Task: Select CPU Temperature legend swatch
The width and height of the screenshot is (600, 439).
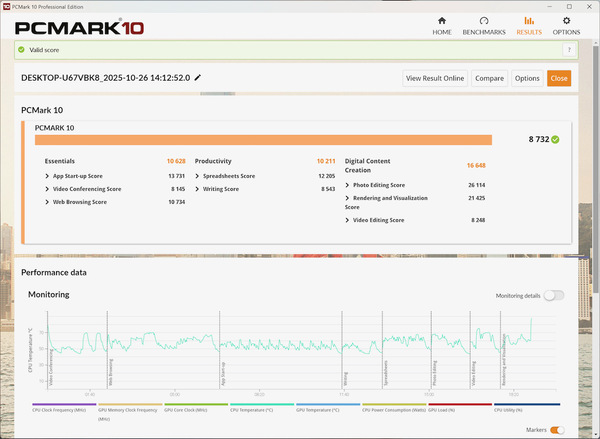Action: [x=262, y=404]
